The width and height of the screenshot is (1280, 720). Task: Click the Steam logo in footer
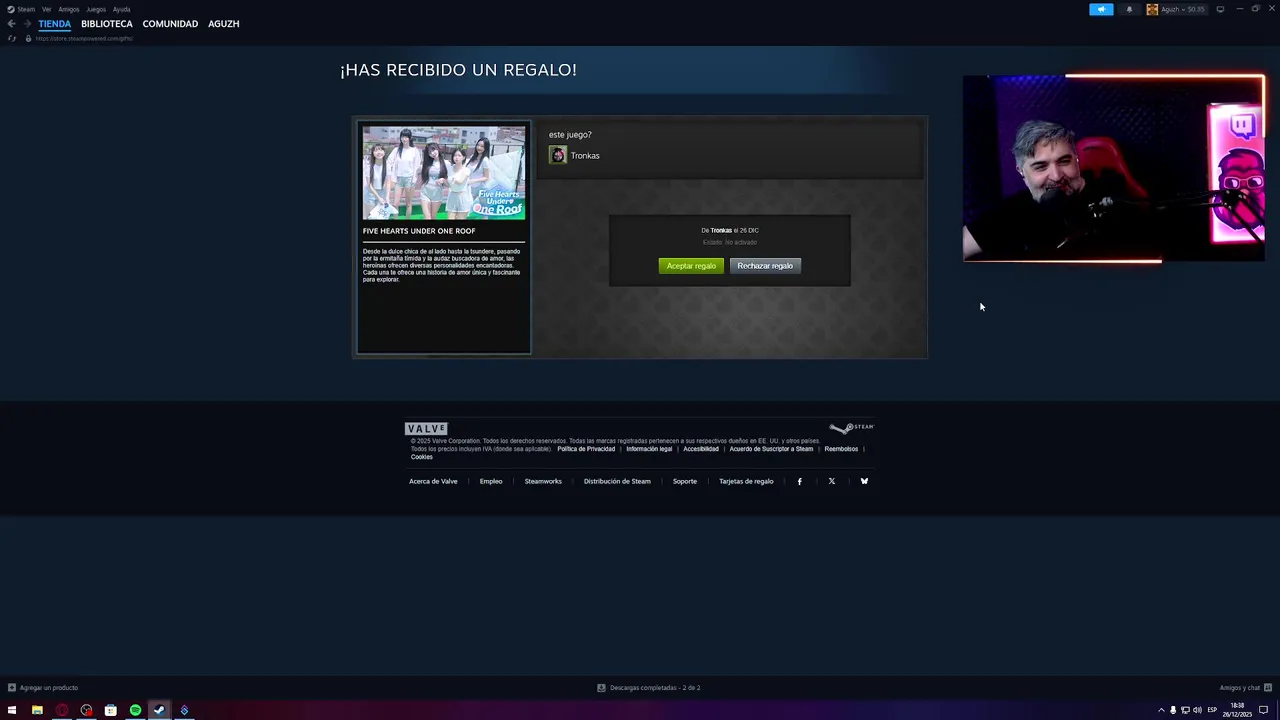pos(851,428)
